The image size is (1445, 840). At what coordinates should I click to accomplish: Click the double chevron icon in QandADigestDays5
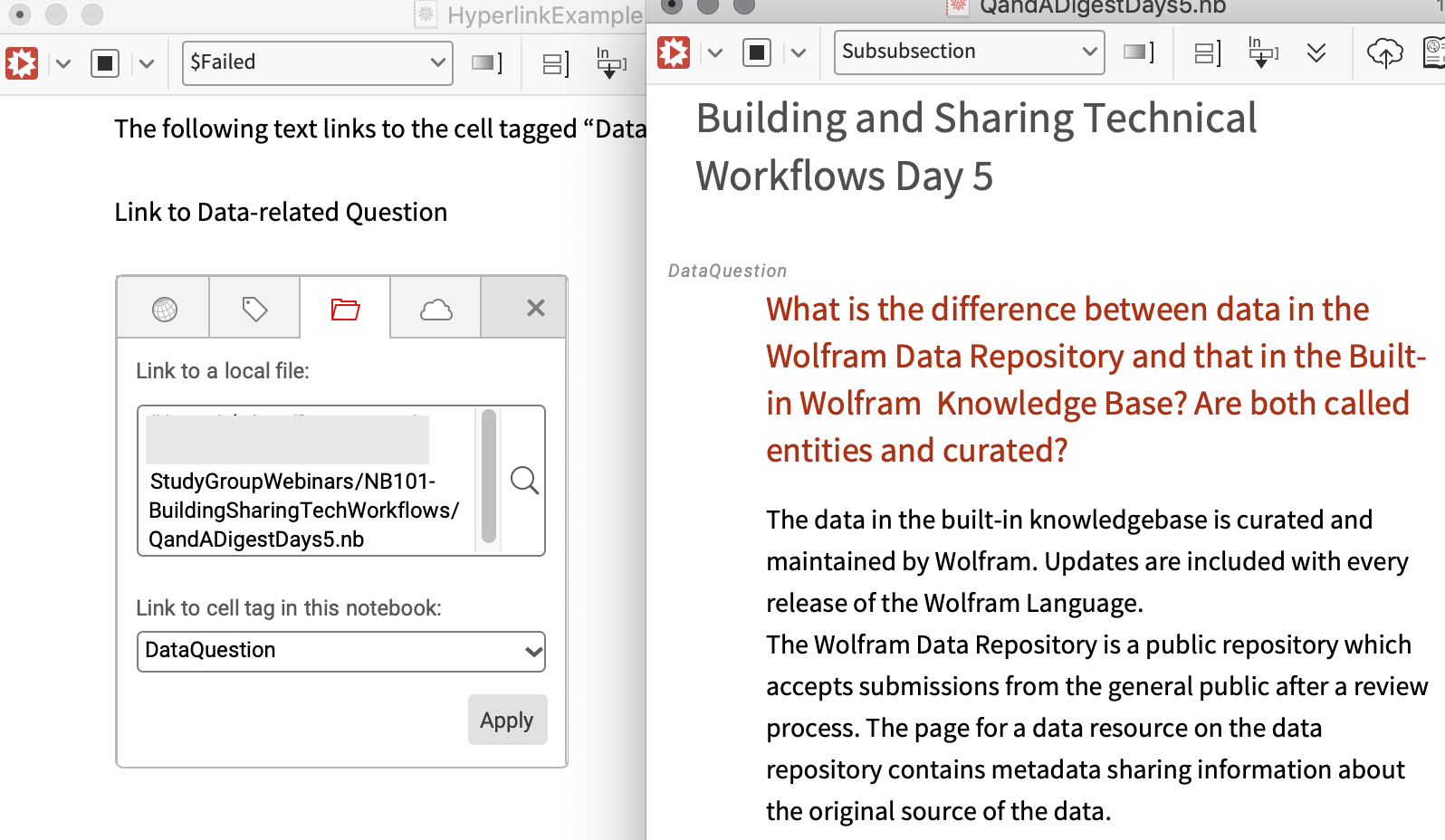pyautogui.click(x=1316, y=52)
